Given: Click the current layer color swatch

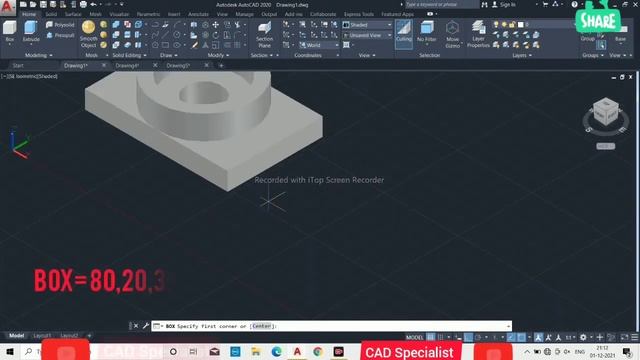Looking at the screenshot, I should (x=520, y=25).
